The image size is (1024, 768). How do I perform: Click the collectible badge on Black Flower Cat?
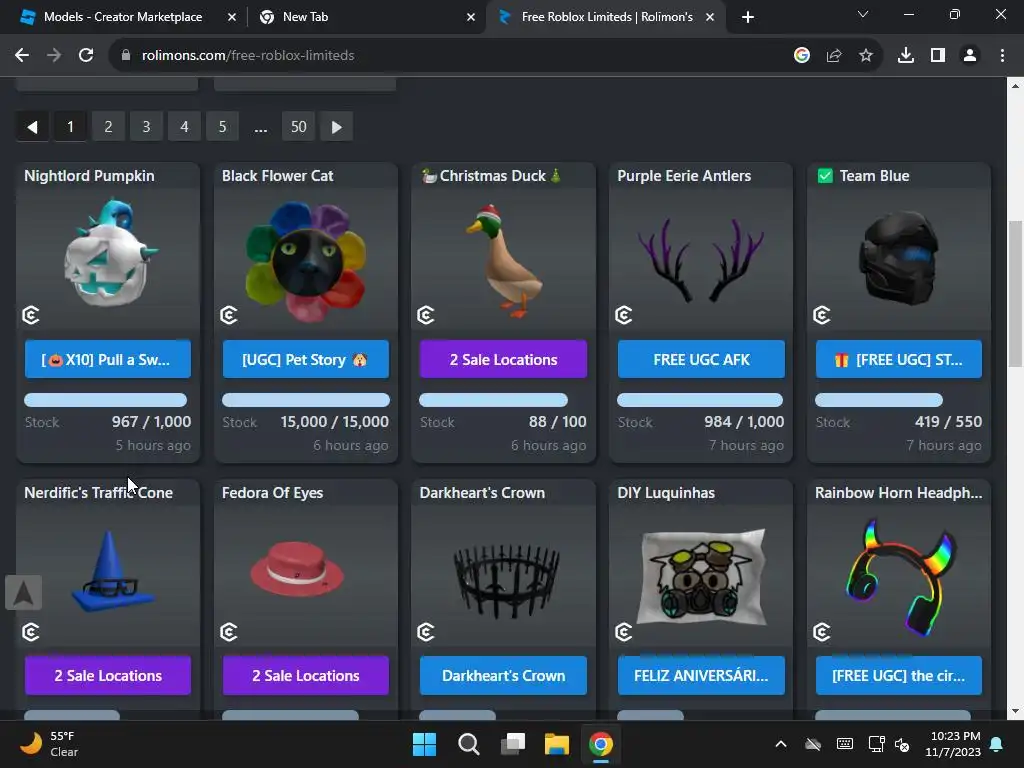coord(229,315)
